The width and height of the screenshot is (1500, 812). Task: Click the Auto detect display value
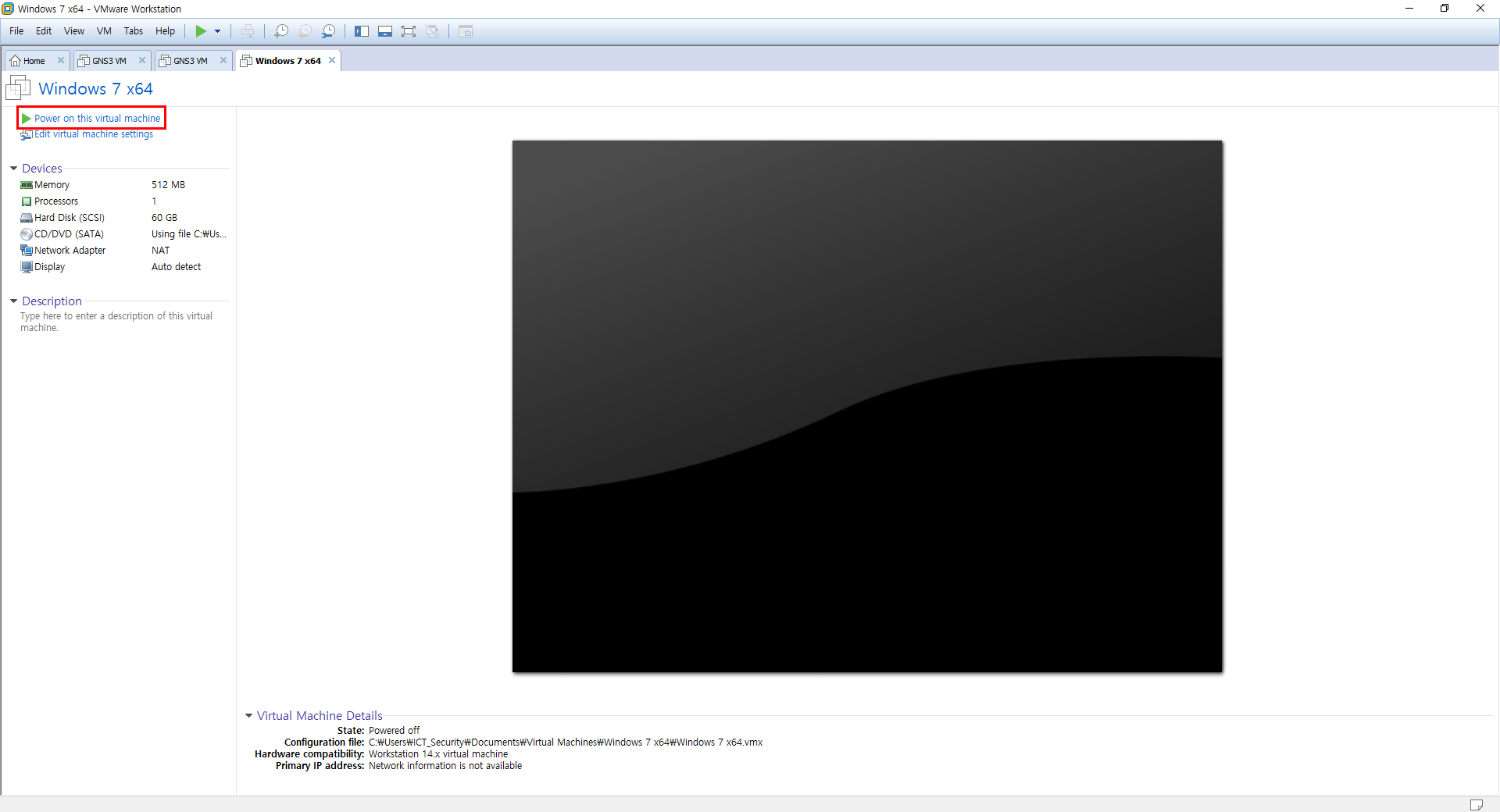click(x=176, y=267)
